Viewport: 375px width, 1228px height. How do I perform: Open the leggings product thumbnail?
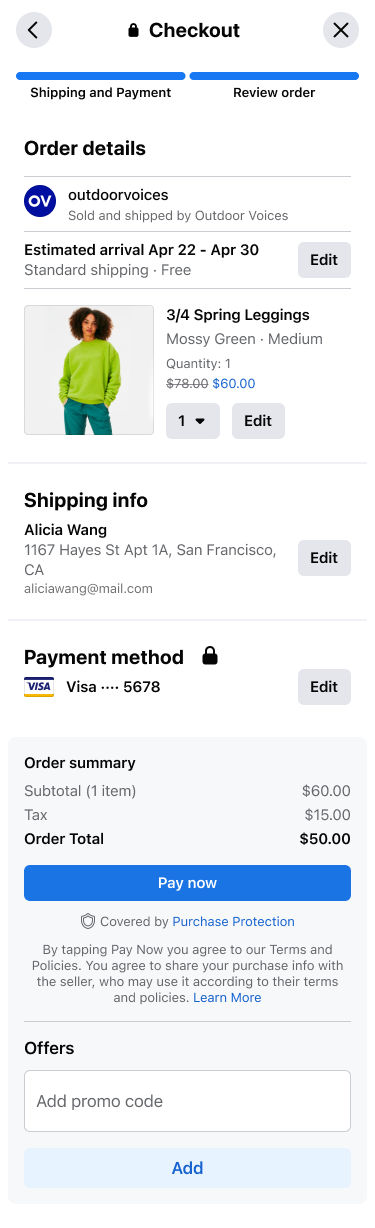(89, 370)
